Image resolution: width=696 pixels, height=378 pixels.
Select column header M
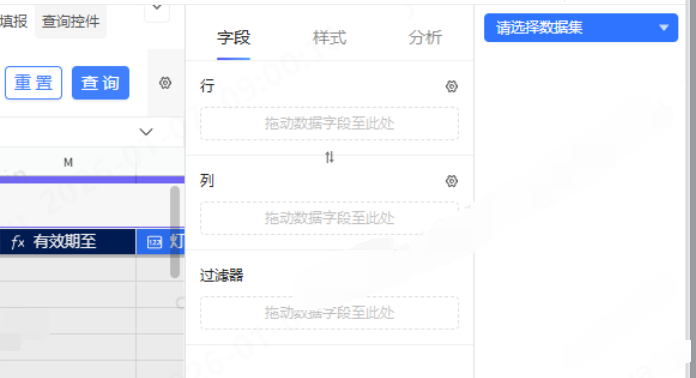[68, 162]
